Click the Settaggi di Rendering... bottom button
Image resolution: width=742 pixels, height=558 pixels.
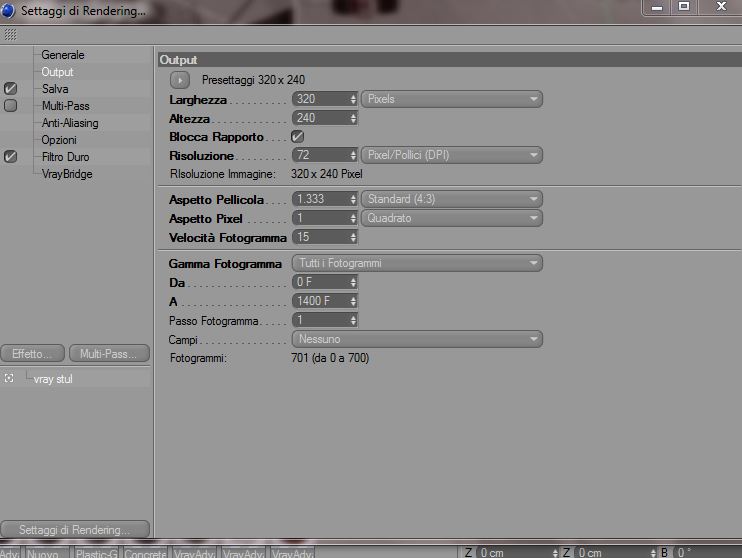point(75,530)
